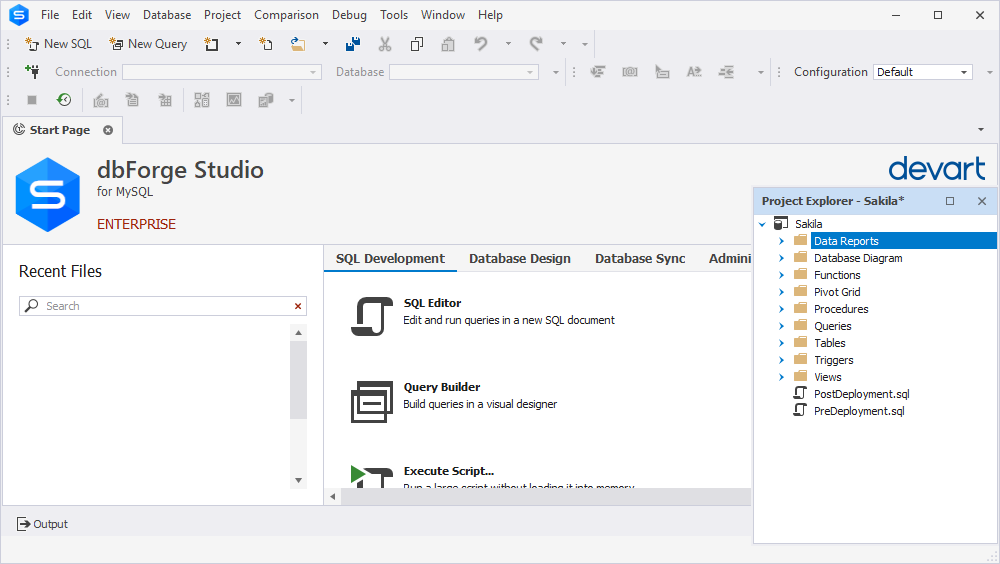Open the Database combo box
1000x564 pixels.
coord(464,72)
